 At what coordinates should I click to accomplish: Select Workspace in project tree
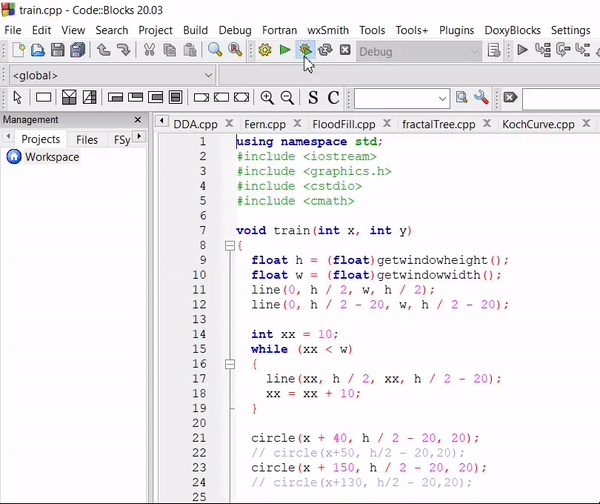point(52,157)
